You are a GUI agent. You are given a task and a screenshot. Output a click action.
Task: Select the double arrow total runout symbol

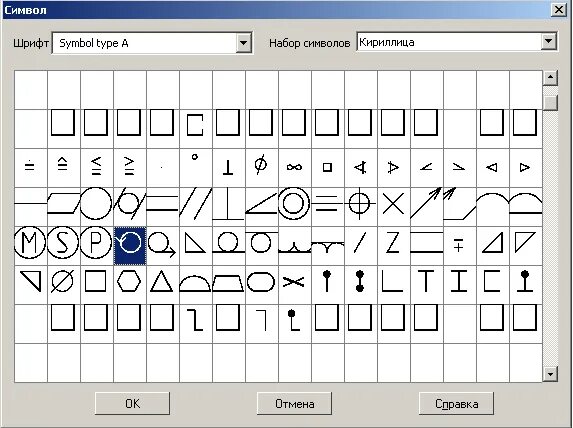pyautogui.click(x=459, y=203)
